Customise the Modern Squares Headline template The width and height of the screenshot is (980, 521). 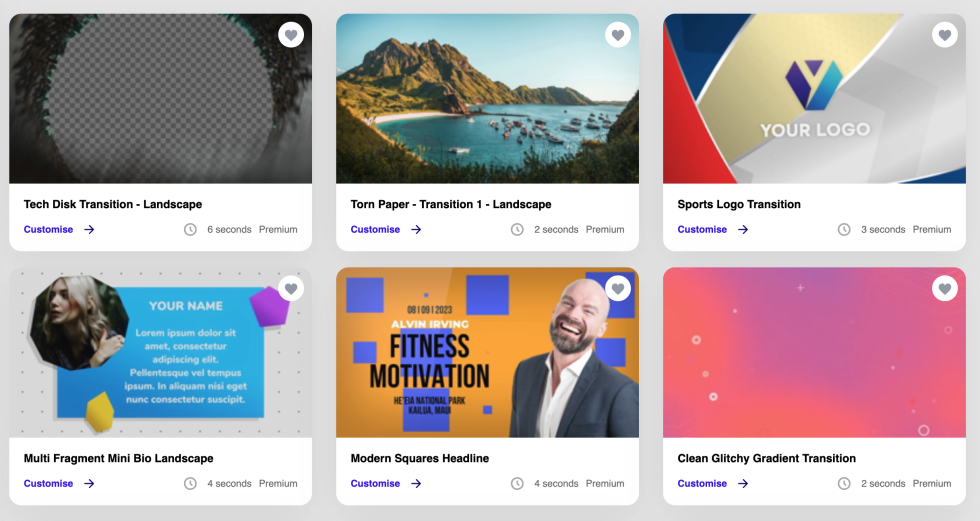coord(375,484)
